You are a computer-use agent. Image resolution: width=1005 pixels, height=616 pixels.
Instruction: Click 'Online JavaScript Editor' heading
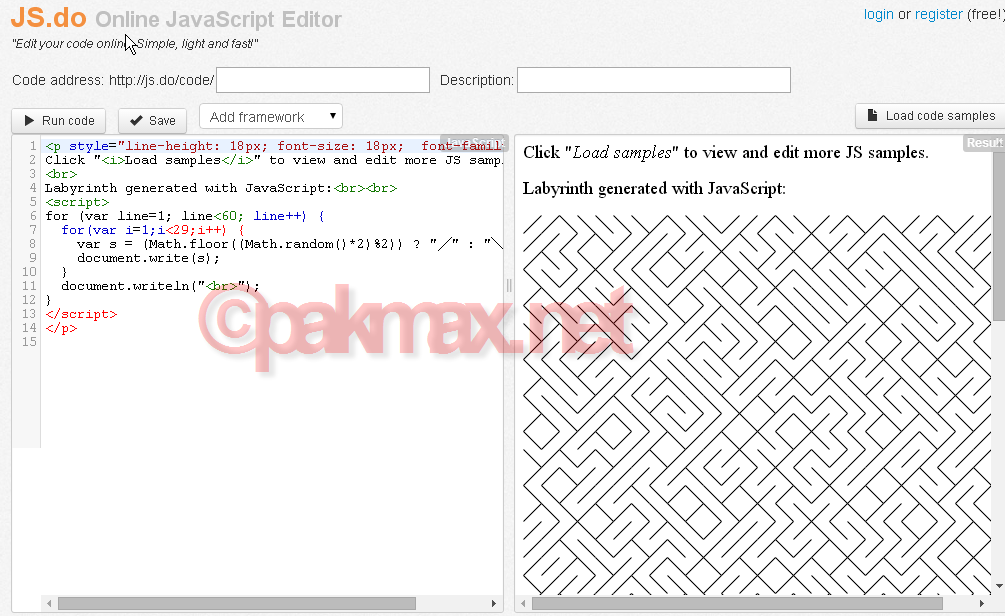point(219,19)
